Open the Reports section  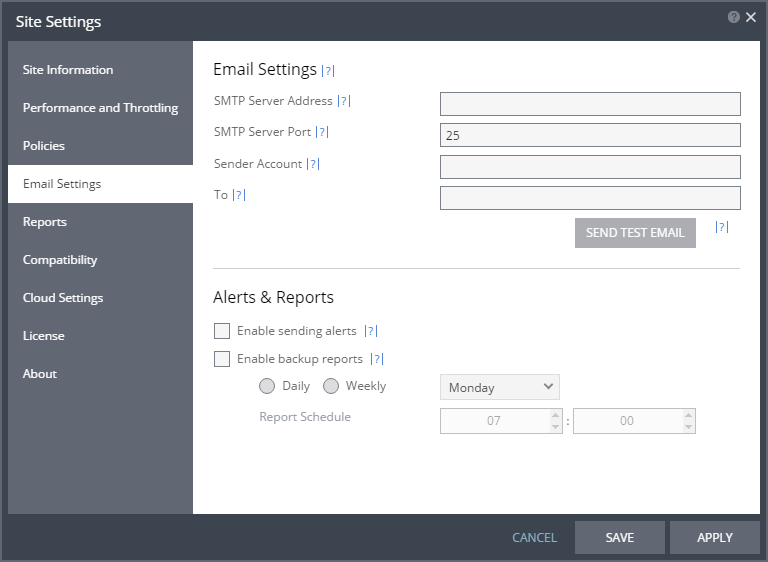(100, 222)
